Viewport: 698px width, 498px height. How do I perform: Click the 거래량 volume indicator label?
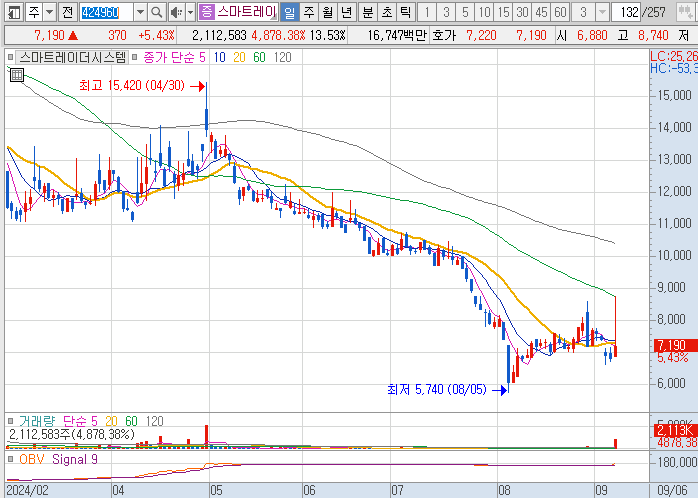(x=37, y=421)
